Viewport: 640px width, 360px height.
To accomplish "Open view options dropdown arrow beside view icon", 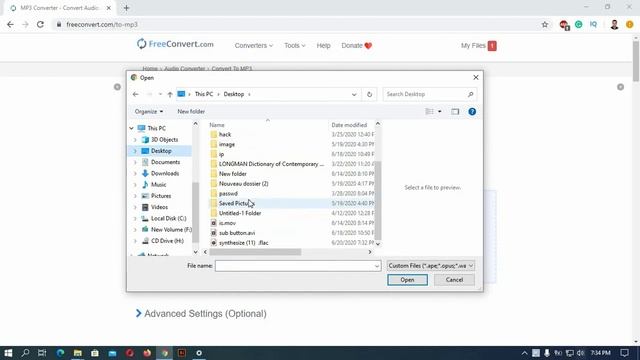I will coord(440,111).
